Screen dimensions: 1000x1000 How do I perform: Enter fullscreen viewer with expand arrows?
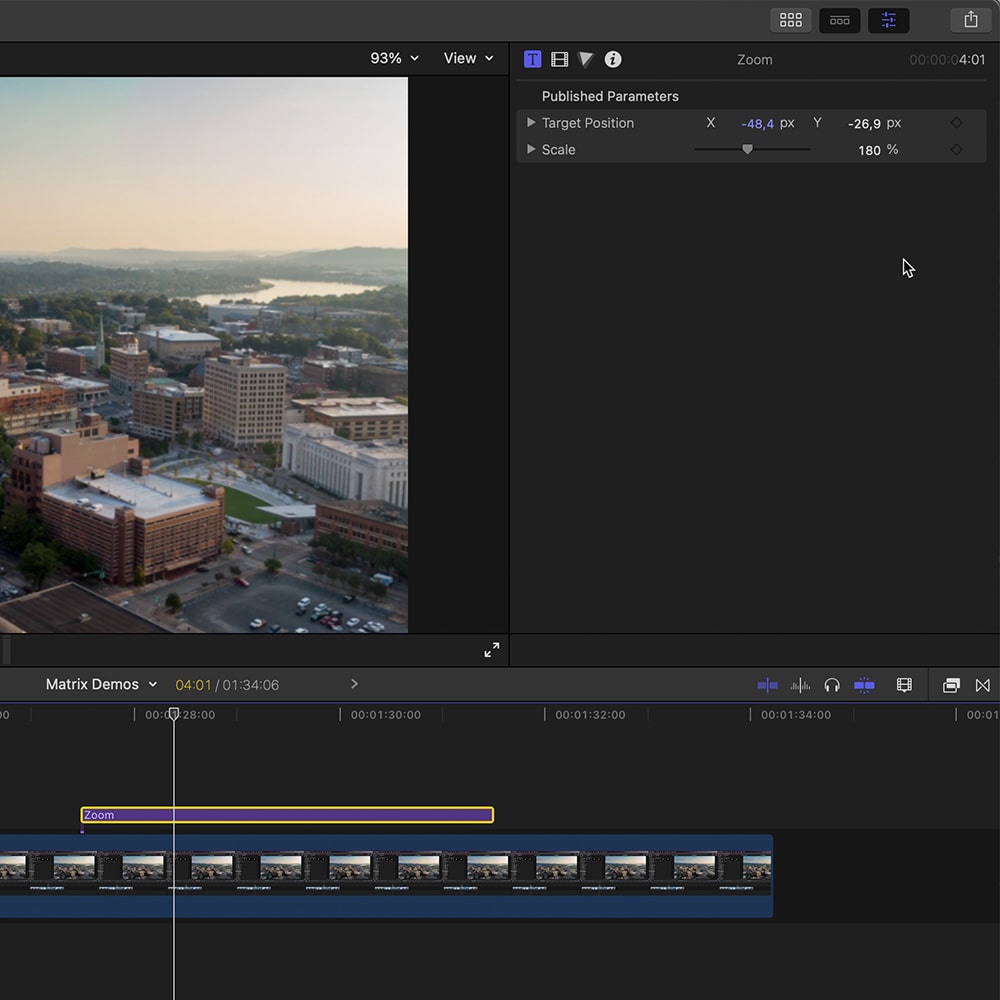(491, 650)
